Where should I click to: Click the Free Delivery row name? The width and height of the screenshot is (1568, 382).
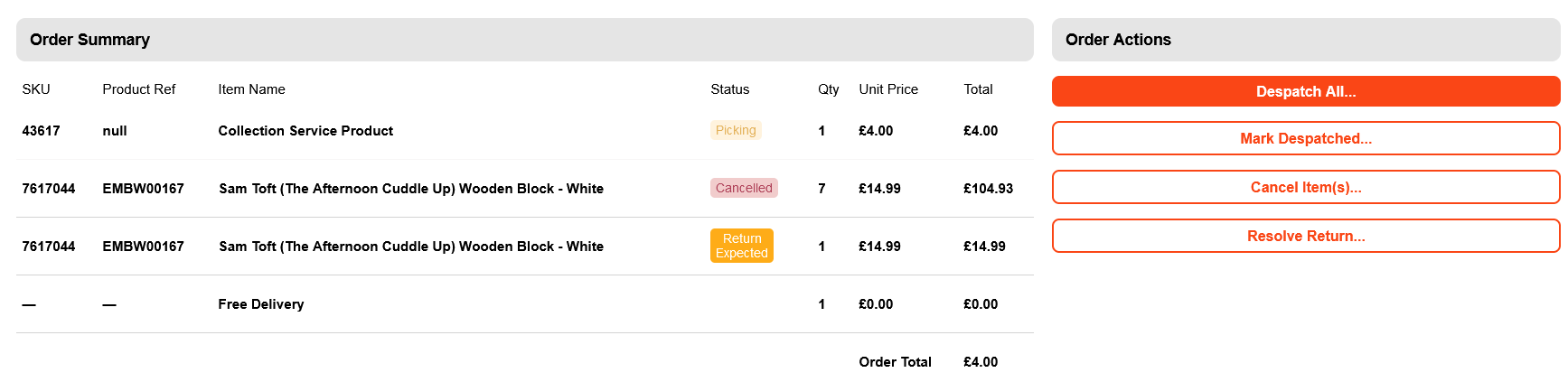tap(261, 304)
